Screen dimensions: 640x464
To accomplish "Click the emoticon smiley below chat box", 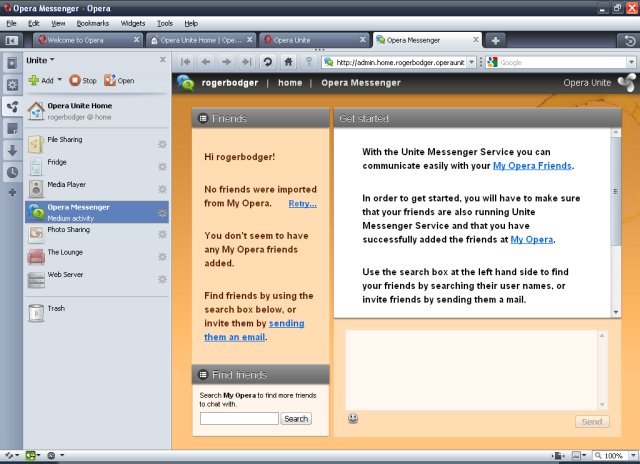I will tap(353, 418).
